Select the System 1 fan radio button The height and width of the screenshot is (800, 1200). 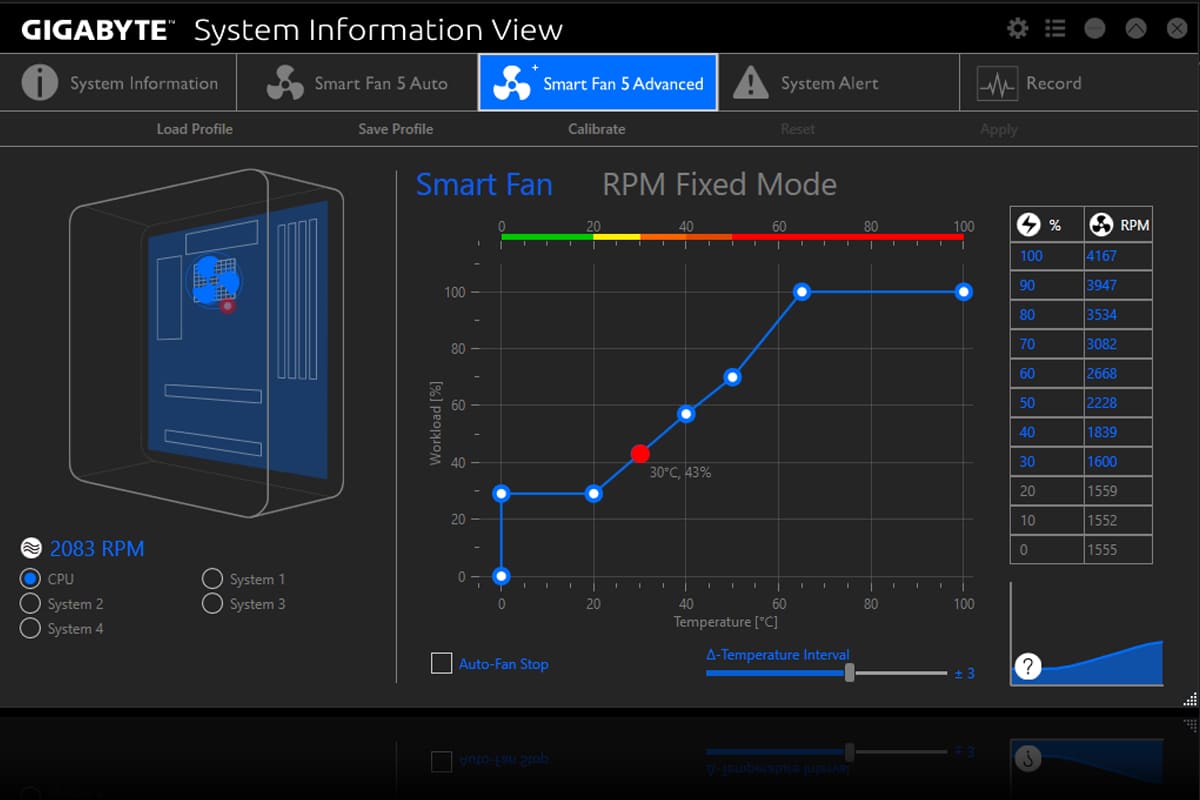[x=212, y=578]
